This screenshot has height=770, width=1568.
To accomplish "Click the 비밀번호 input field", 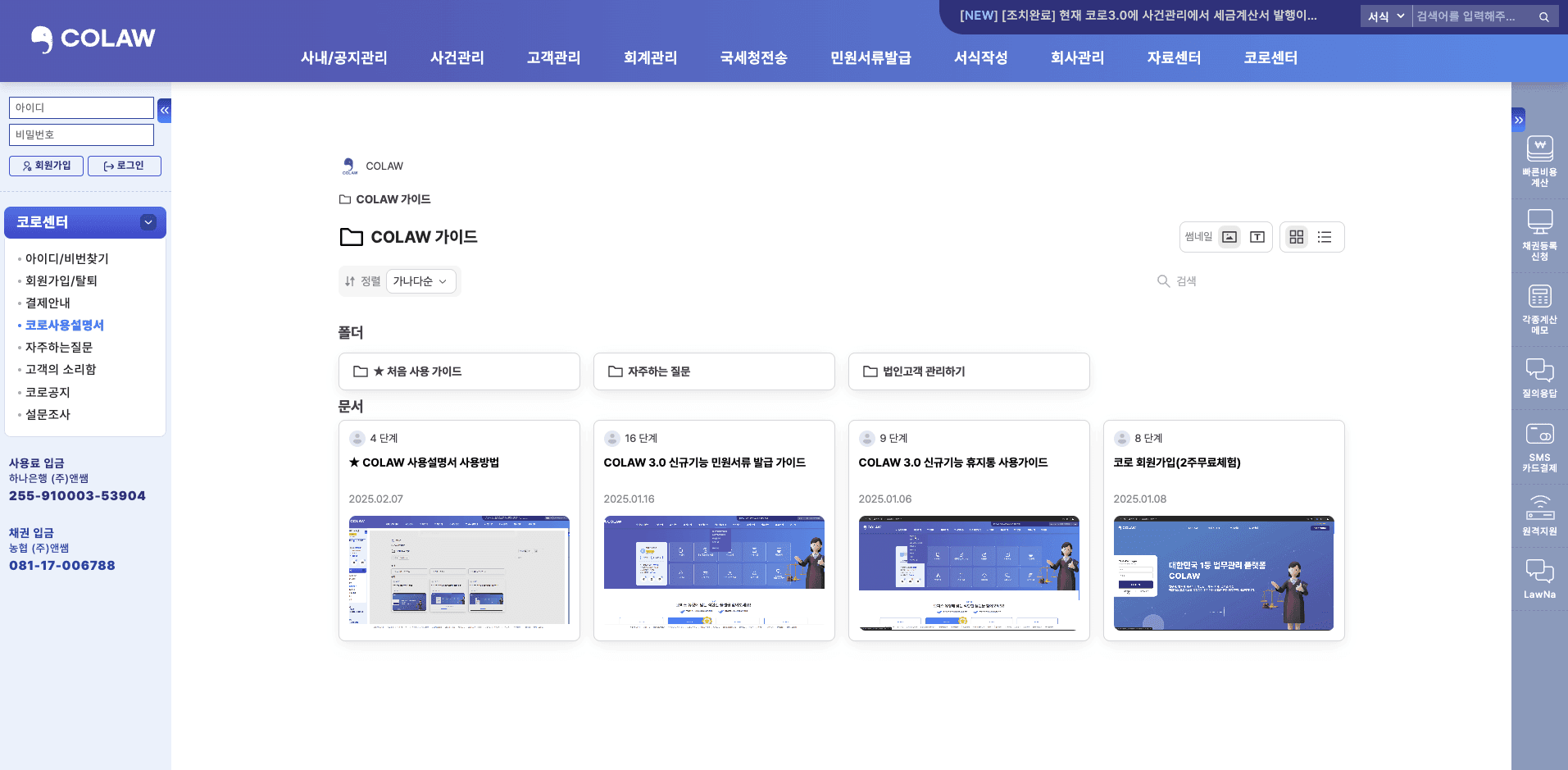I will coord(81,134).
